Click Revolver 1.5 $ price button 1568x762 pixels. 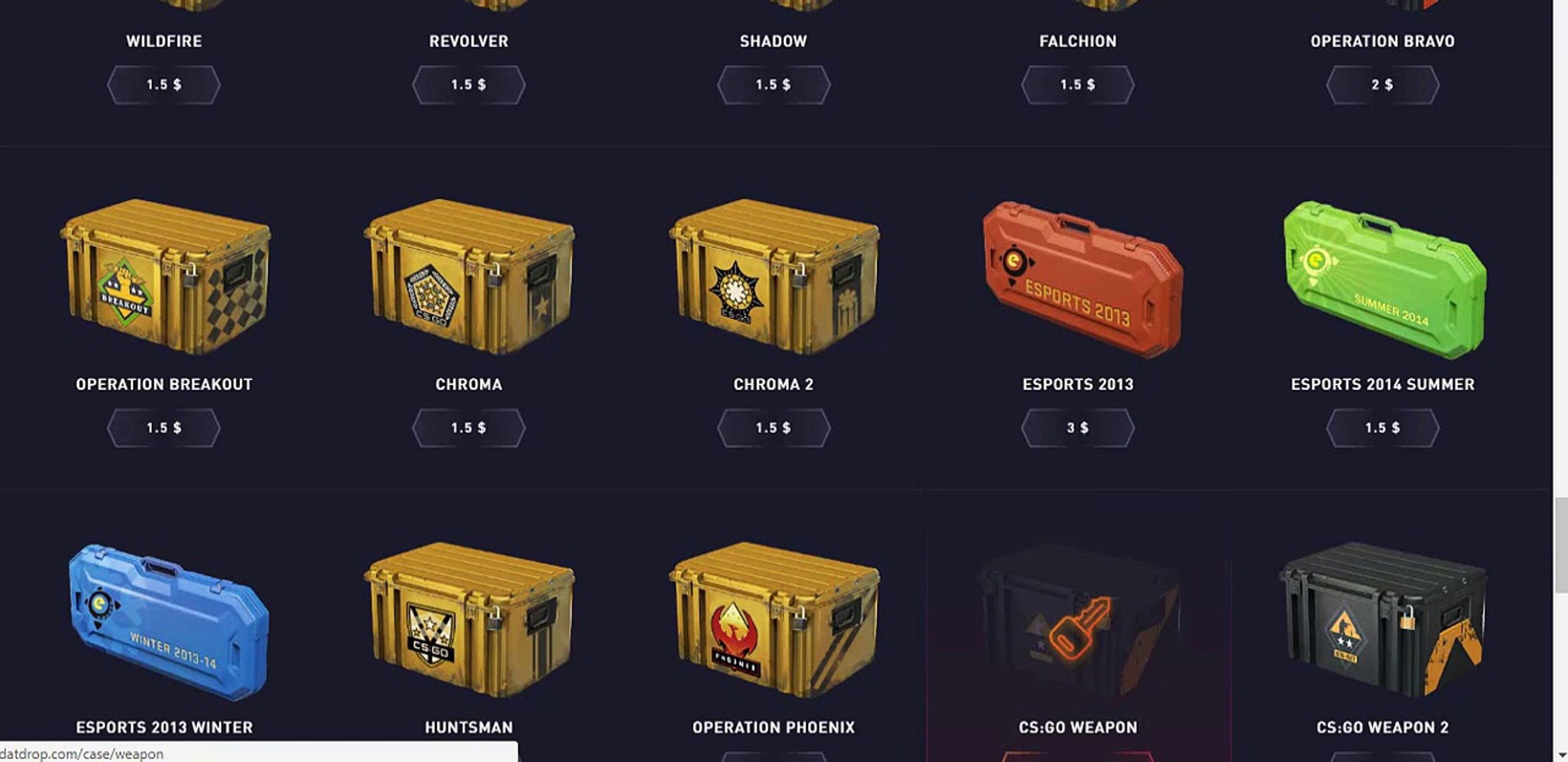coord(469,85)
